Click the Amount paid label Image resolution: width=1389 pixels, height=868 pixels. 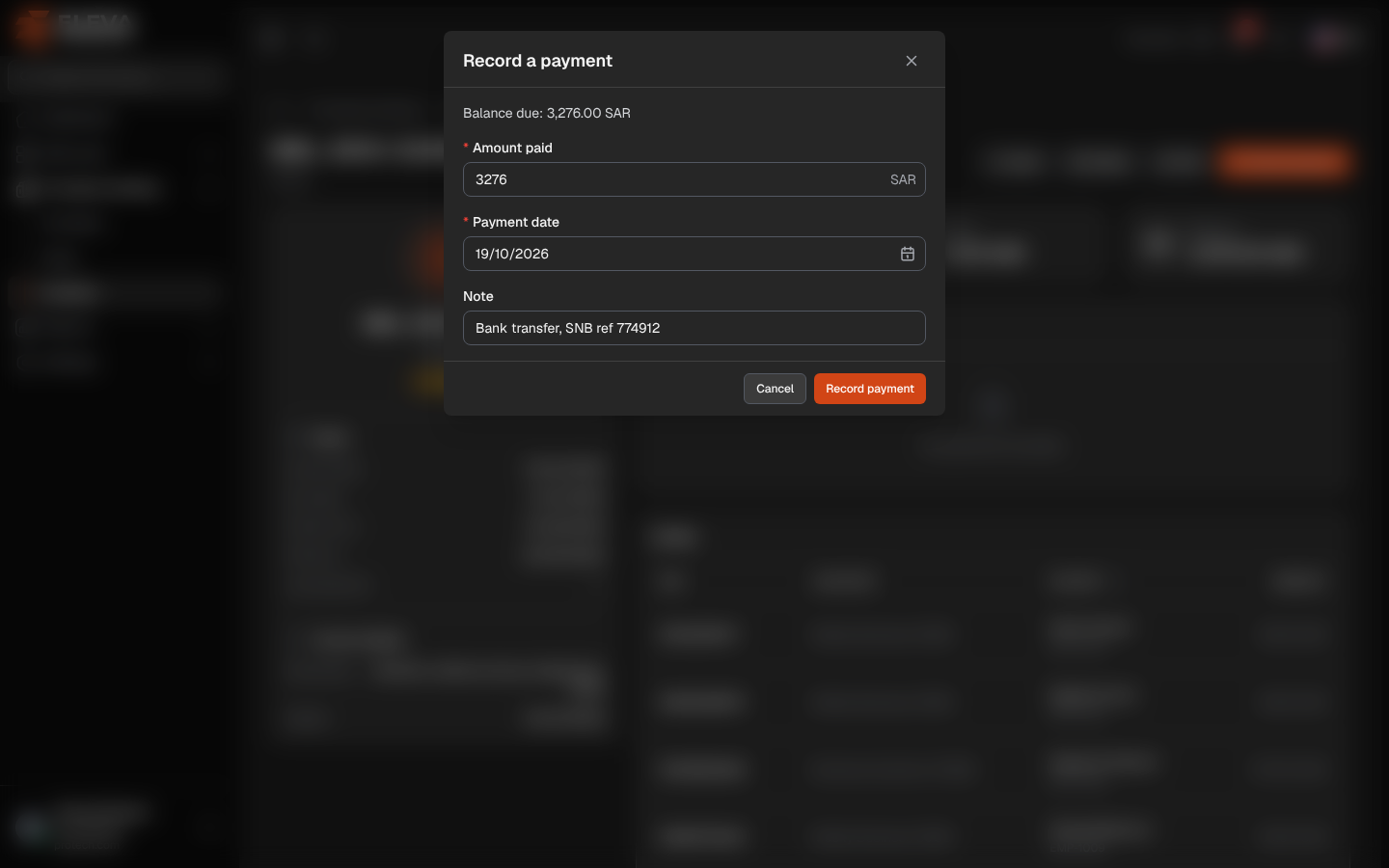click(512, 148)
